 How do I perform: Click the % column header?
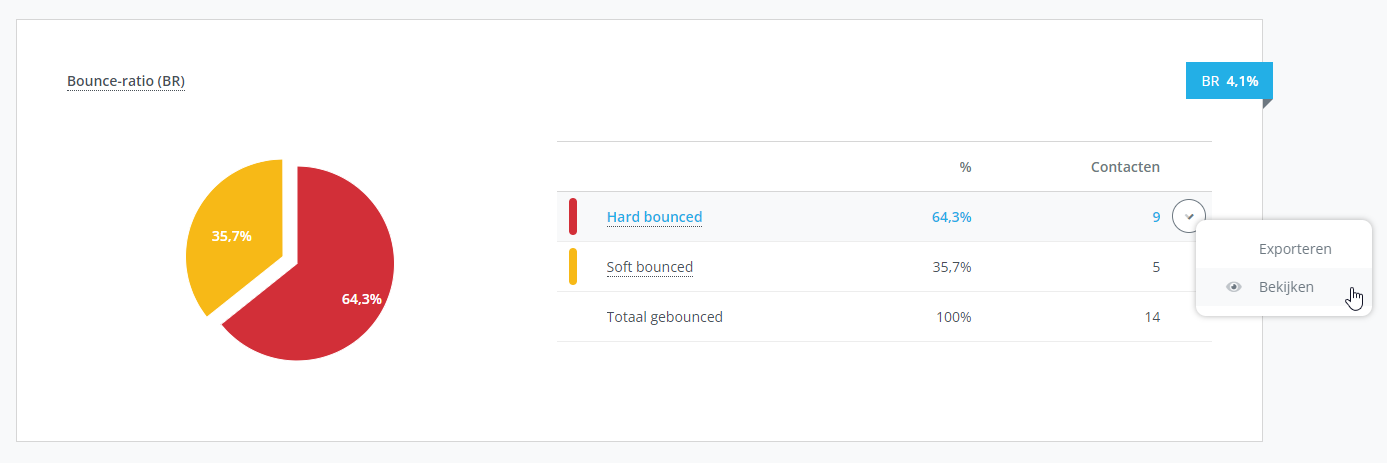(x=965, y=167)
